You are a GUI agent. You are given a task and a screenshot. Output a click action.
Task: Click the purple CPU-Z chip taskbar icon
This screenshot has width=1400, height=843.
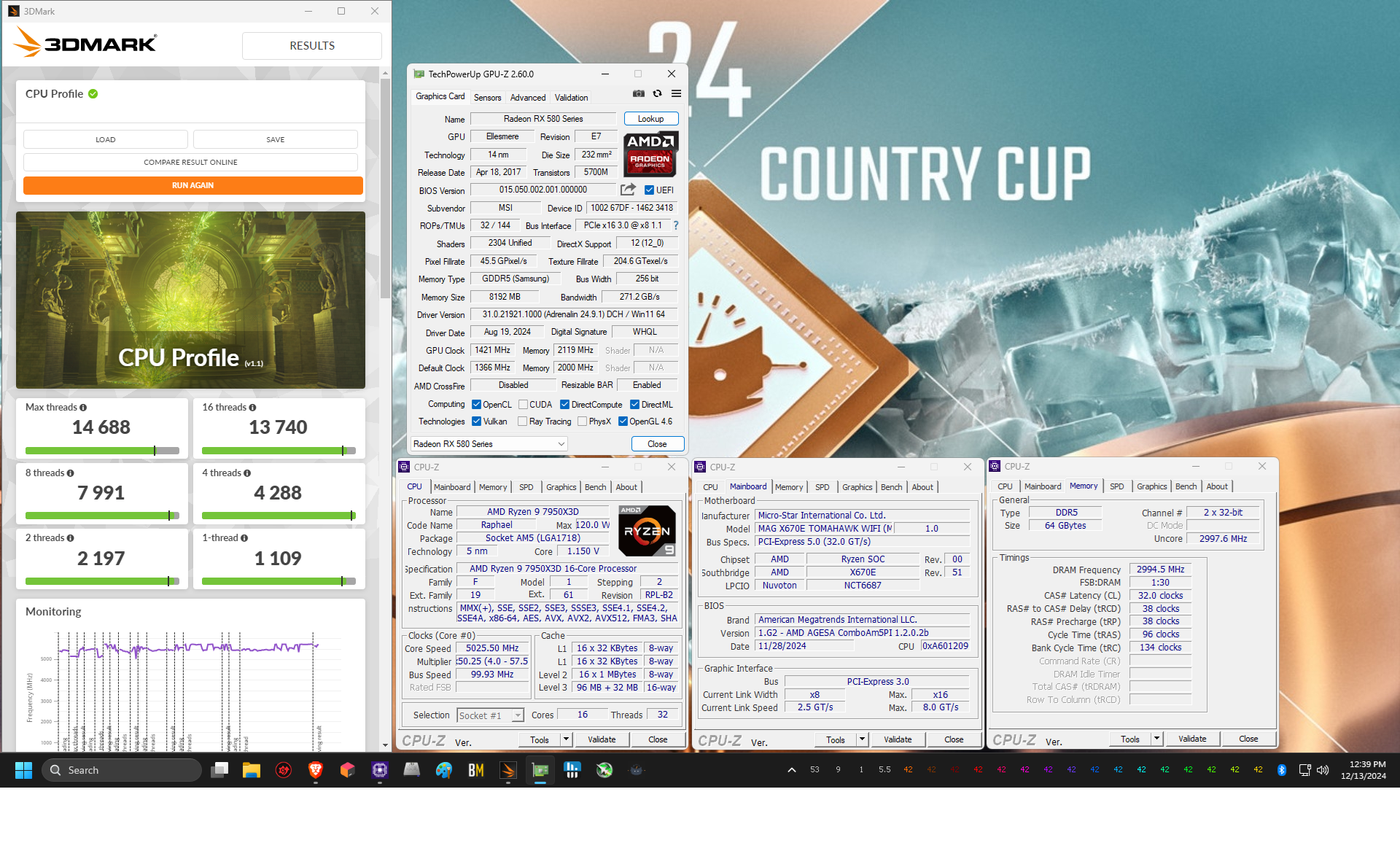click(x=379, y=770)
